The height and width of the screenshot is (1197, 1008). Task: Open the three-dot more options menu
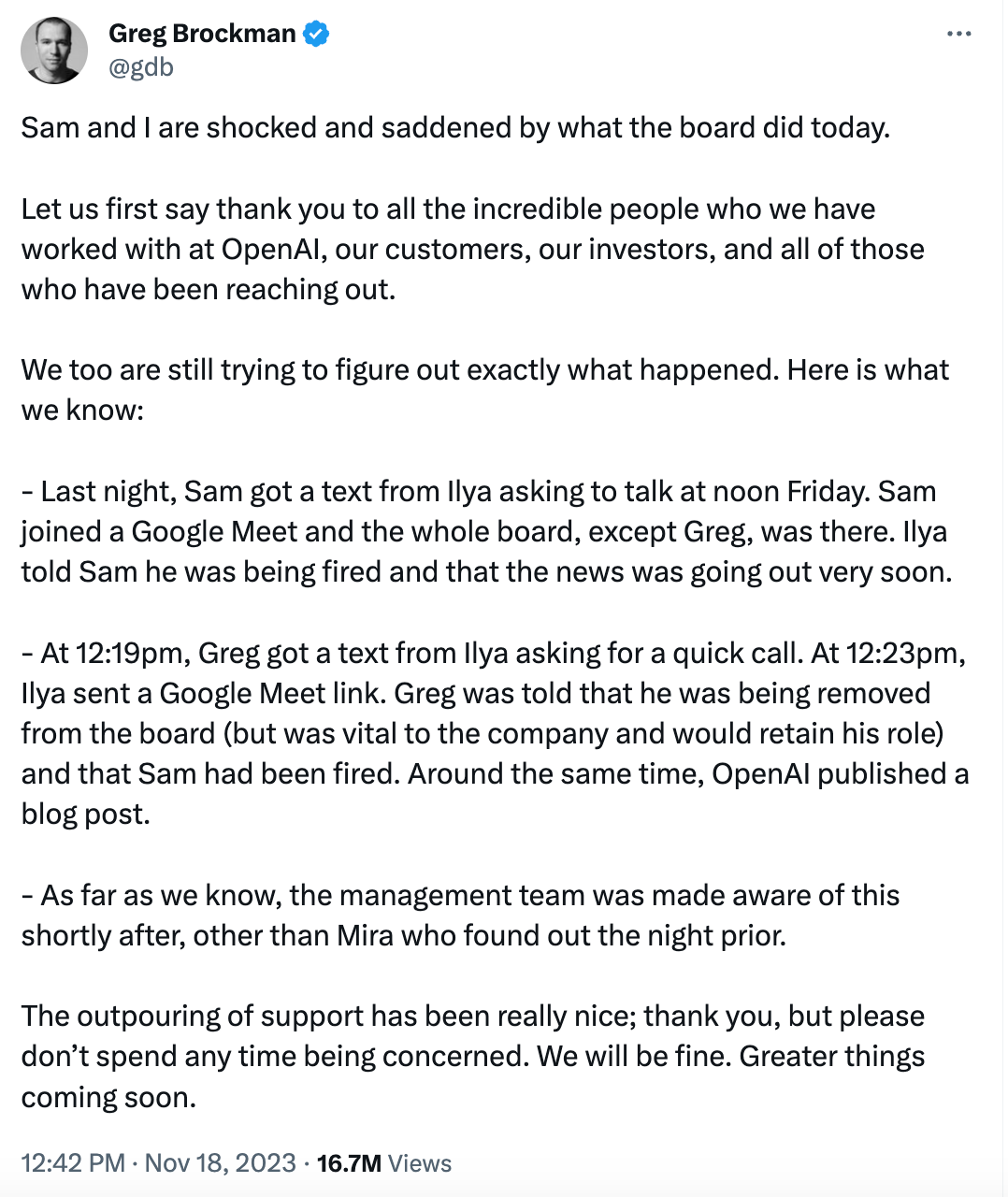coord(958,35)
